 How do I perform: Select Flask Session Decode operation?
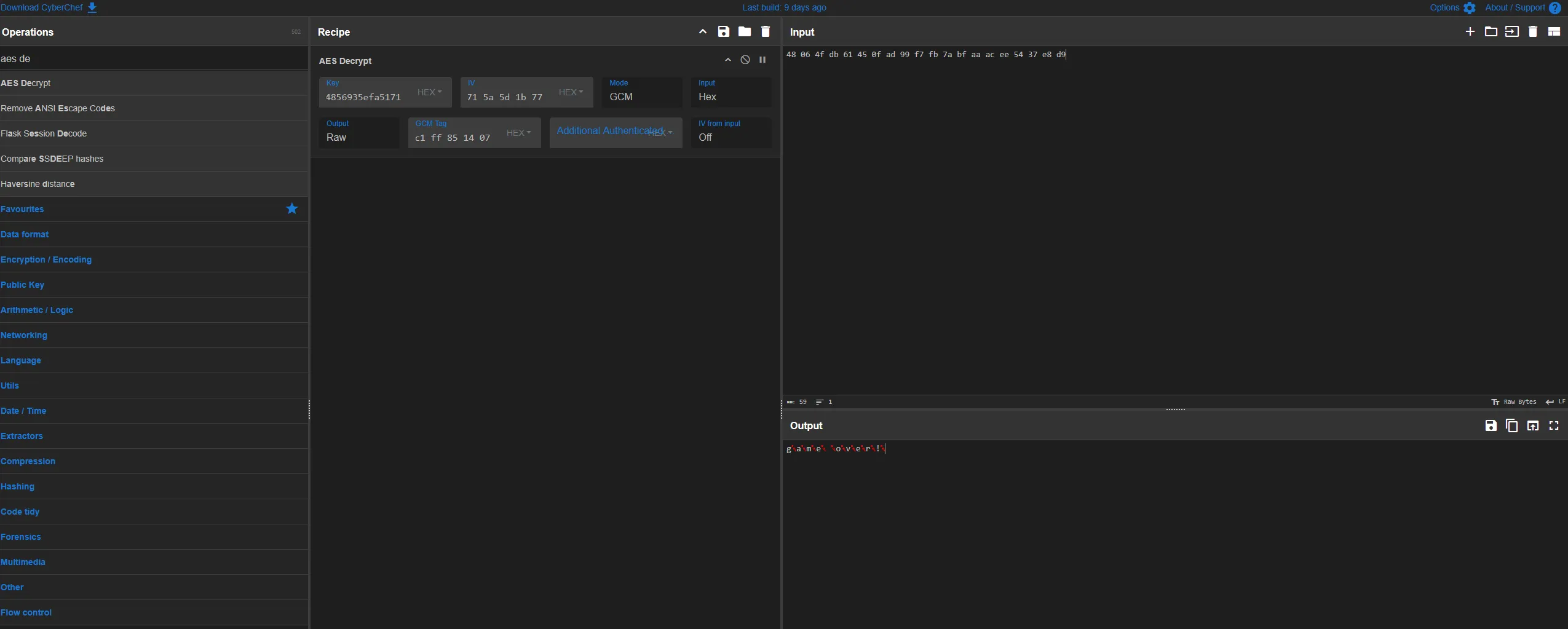pyautogui.click(x=154, y=133)
